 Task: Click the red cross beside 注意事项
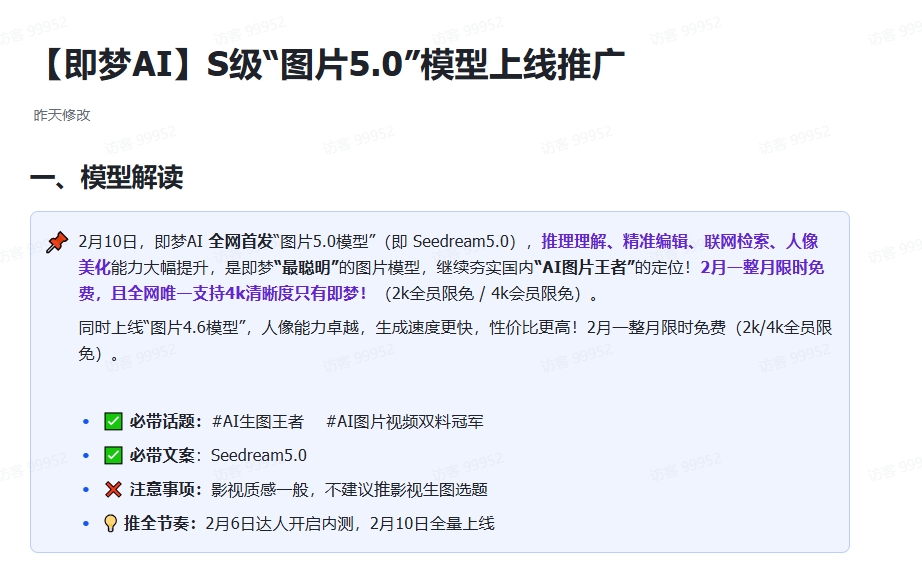tap(113, 489)
